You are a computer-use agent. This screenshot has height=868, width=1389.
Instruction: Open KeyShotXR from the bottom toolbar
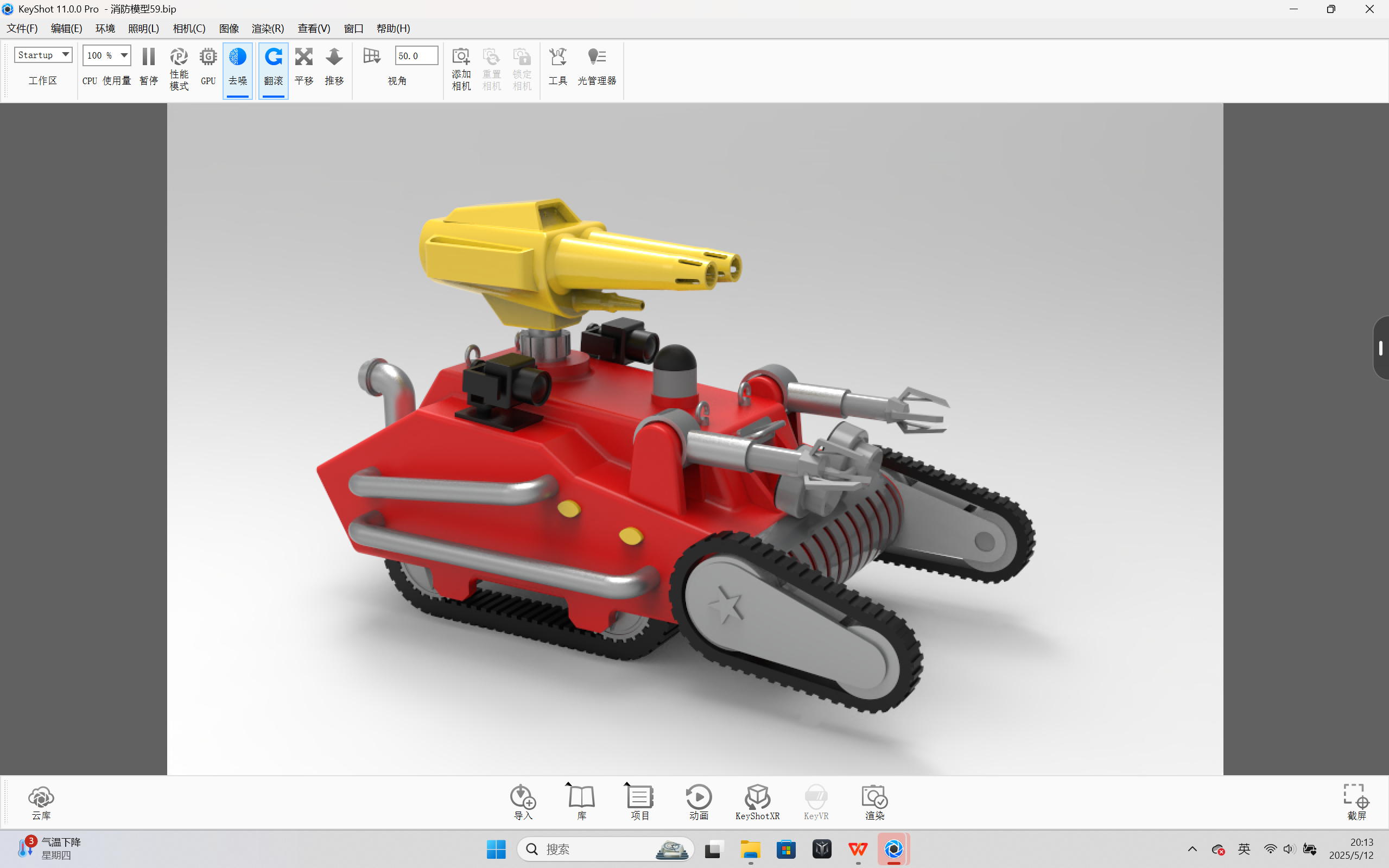(x=757, y=801)
